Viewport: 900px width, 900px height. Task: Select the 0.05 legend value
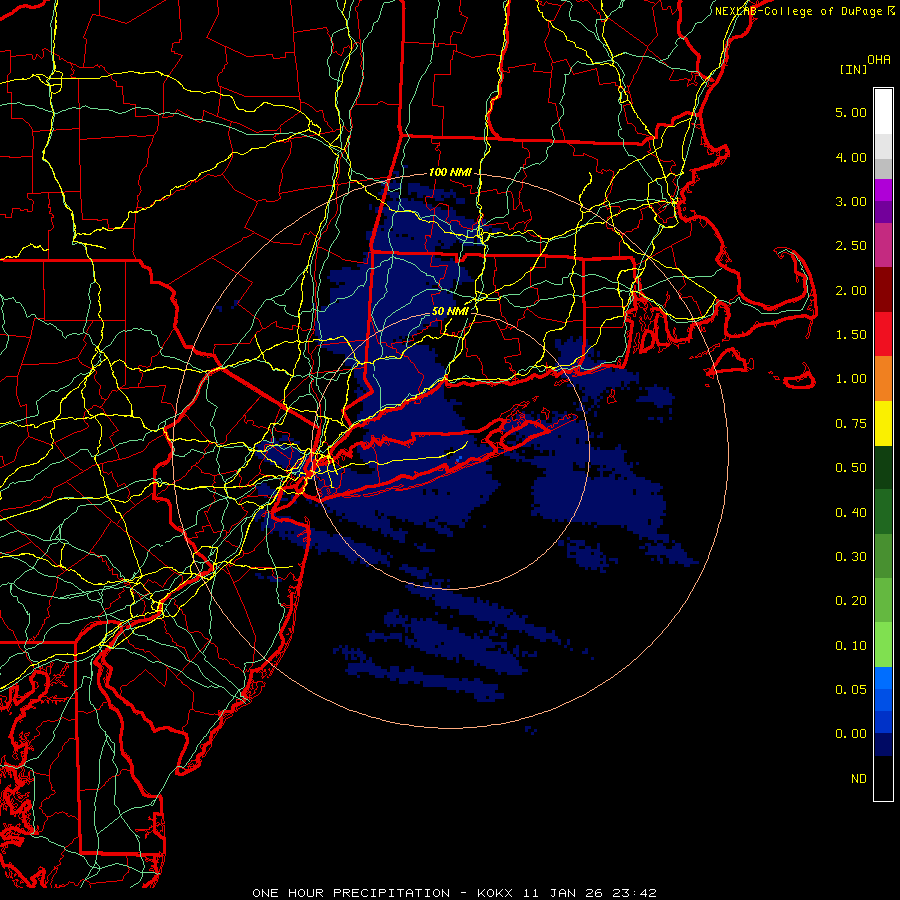[851, 690]
